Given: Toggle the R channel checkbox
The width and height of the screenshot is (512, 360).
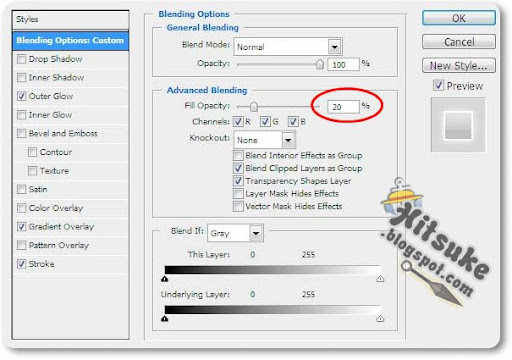Looking at the screenshot, I should pyautogui.click(x=238, y=122).
